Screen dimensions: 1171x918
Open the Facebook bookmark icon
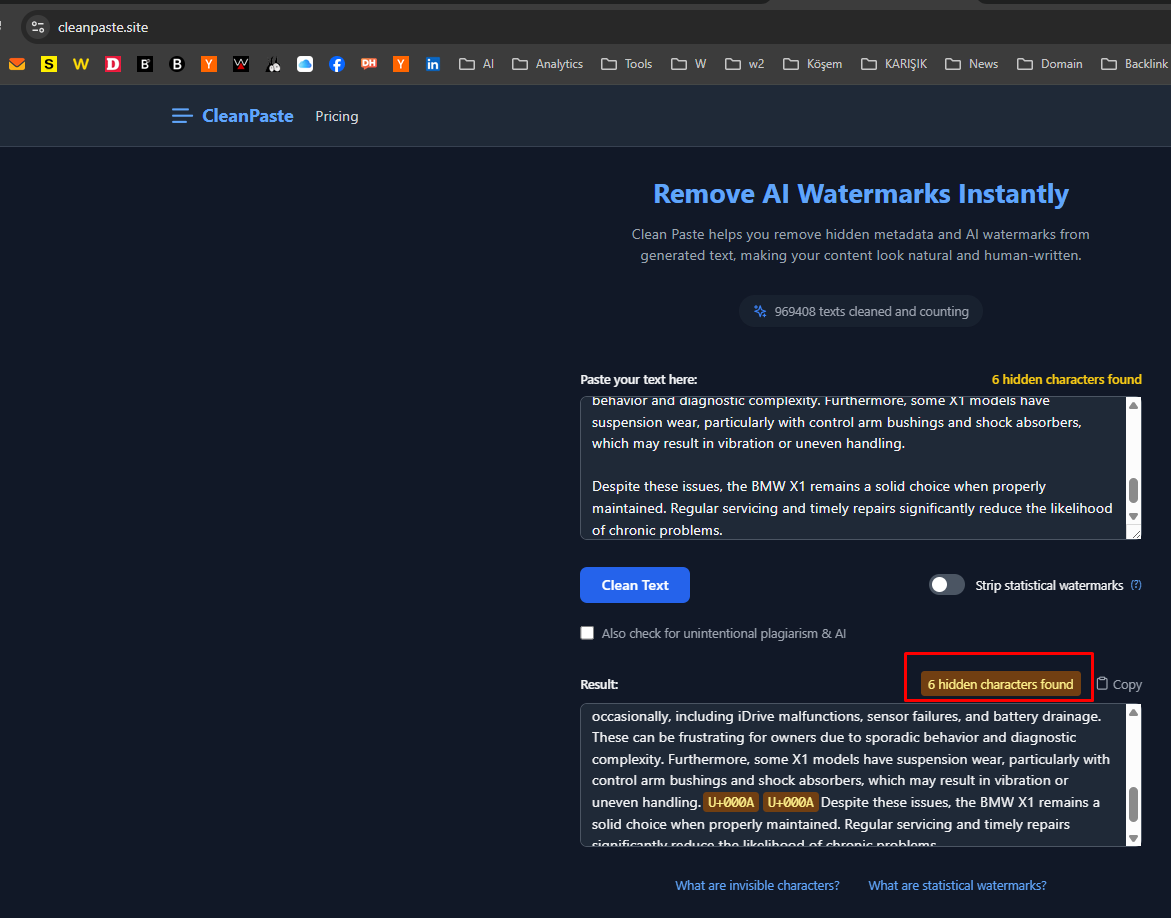tap(337, 64)
